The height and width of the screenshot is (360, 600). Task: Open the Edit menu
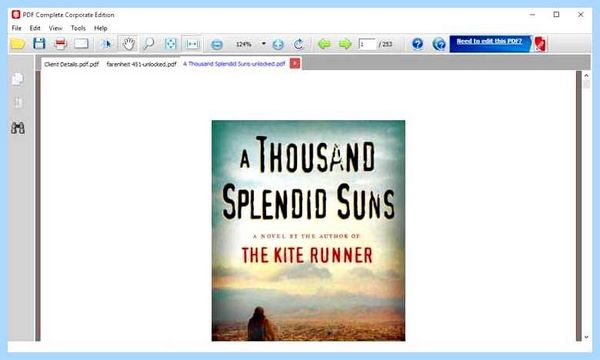click(35, 28)
